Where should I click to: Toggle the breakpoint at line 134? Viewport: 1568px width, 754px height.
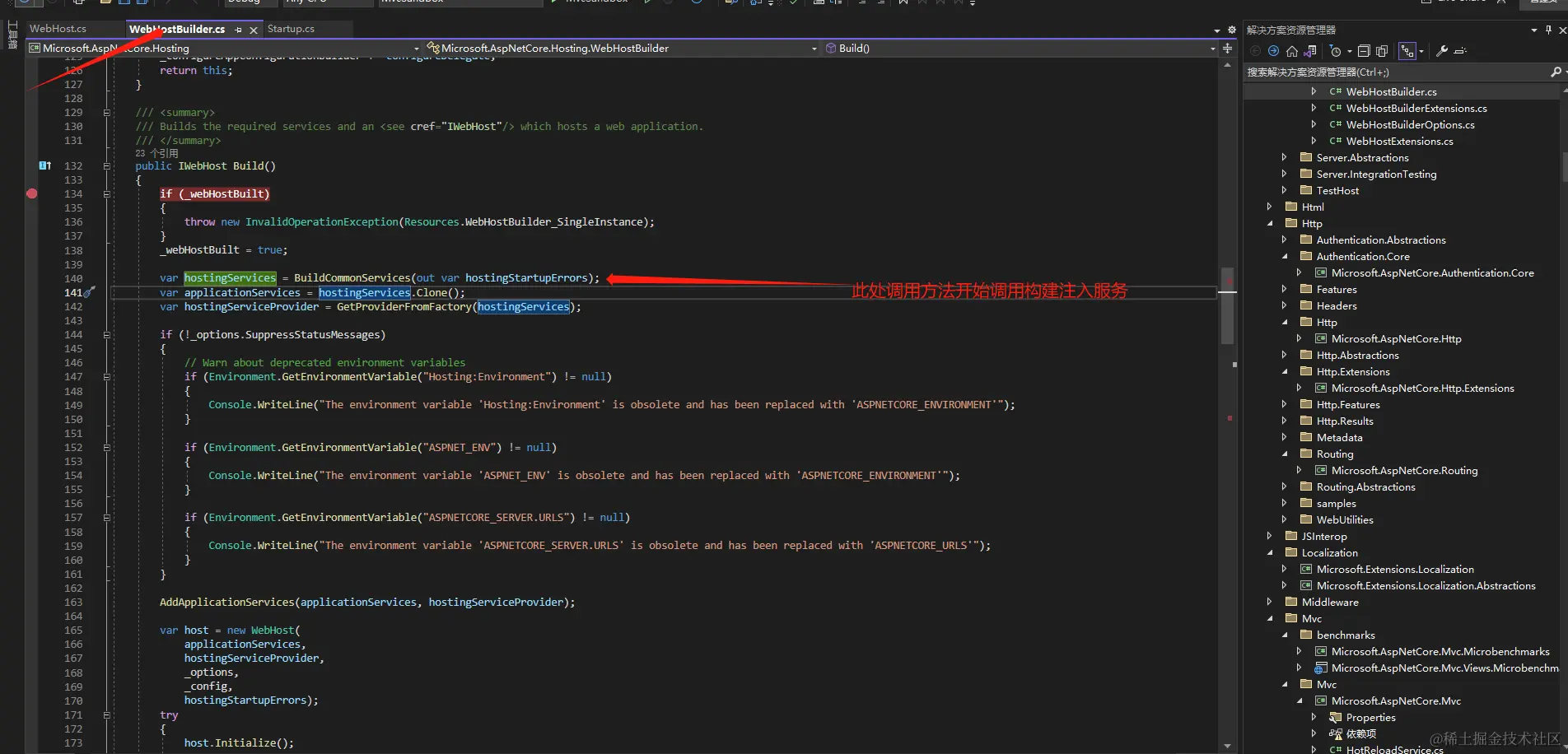coord(32,193)
